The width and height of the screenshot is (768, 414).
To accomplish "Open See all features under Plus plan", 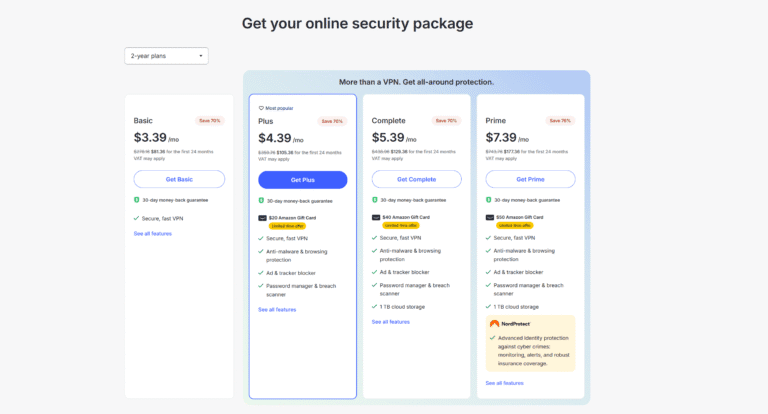I will pos(277,310).
